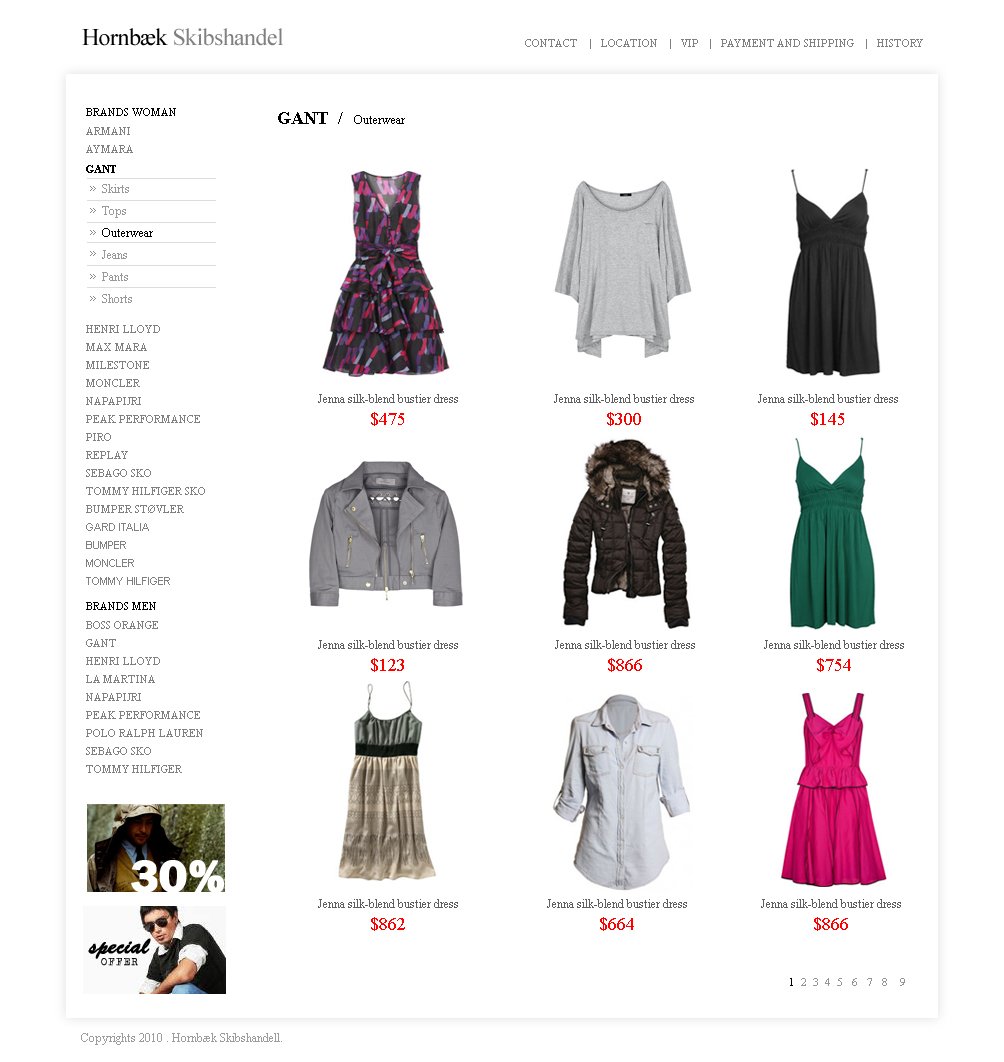The height and width of the screenshot is (1062, 1004).
Task: View the pink peplum dress image
Action: (833, 789)
